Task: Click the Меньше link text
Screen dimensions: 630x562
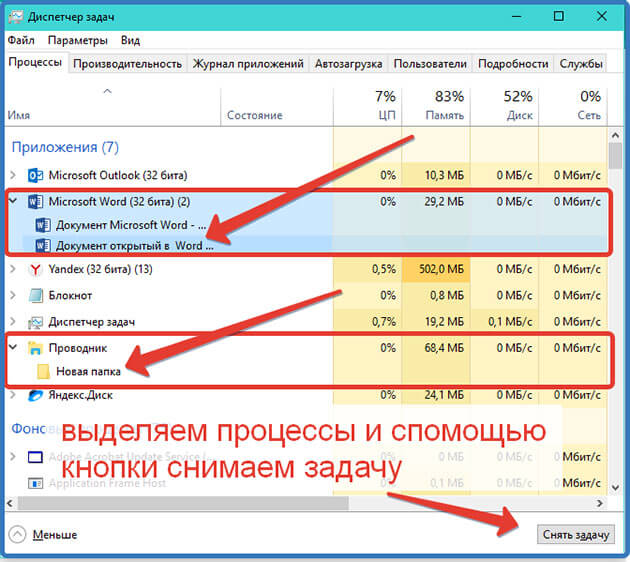Action: click(55, 535)
